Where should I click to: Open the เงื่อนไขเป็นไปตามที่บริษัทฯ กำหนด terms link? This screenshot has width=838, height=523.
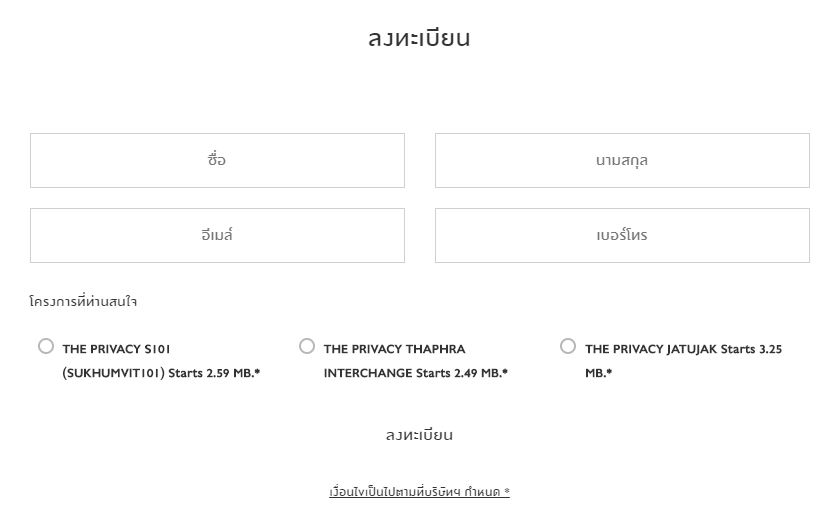click(418, 492)
